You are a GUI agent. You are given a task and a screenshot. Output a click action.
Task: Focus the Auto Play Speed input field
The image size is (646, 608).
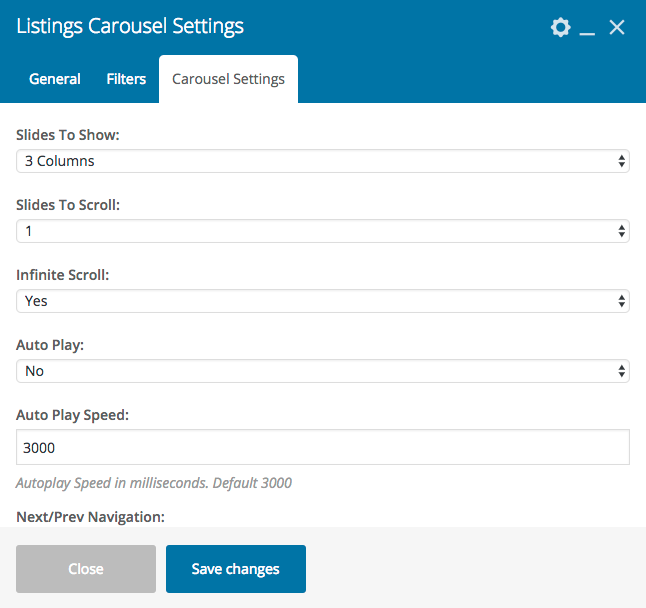[323, 447]
